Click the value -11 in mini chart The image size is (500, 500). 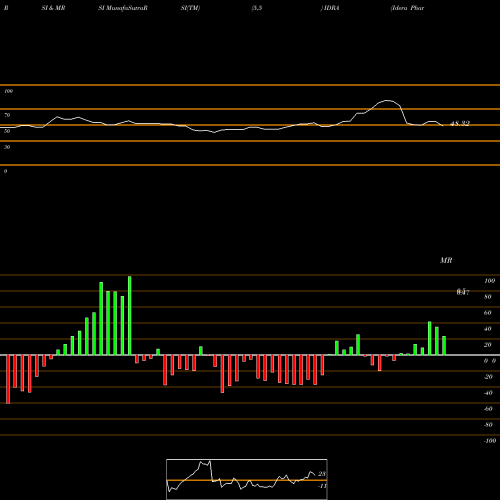(322, 486)
